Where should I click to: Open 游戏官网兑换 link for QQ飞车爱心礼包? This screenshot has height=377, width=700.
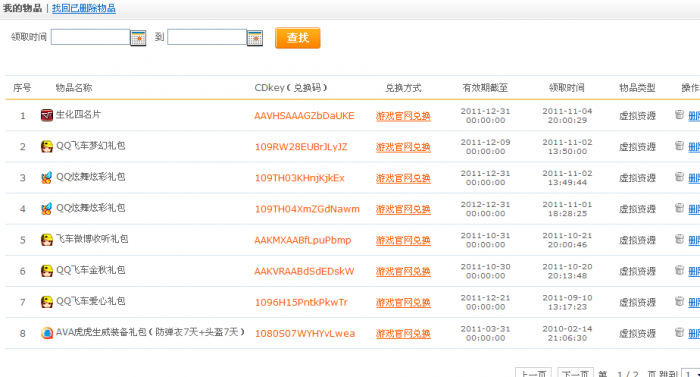[x=403, y=302]
